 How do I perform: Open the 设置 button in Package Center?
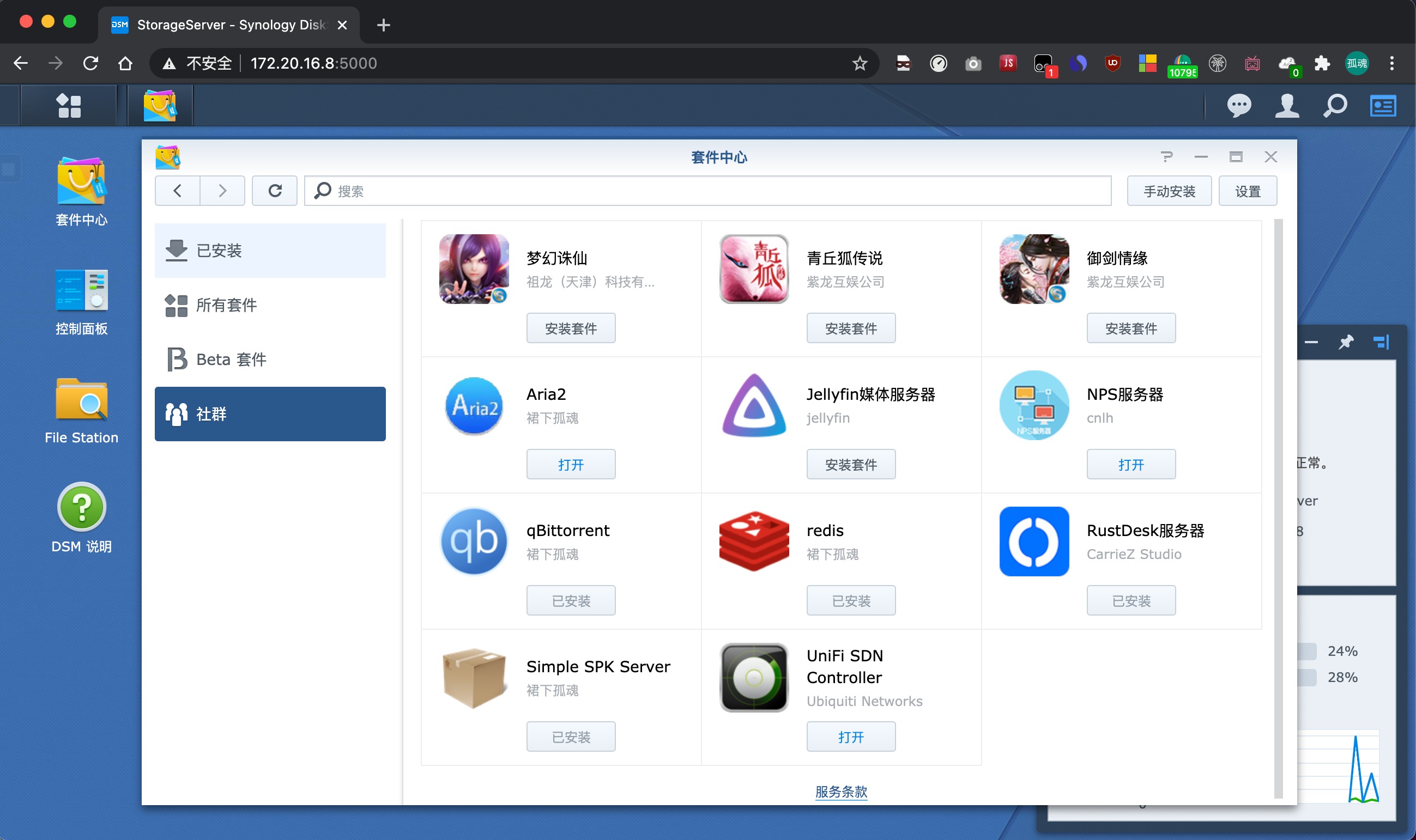pos(1247,191)
